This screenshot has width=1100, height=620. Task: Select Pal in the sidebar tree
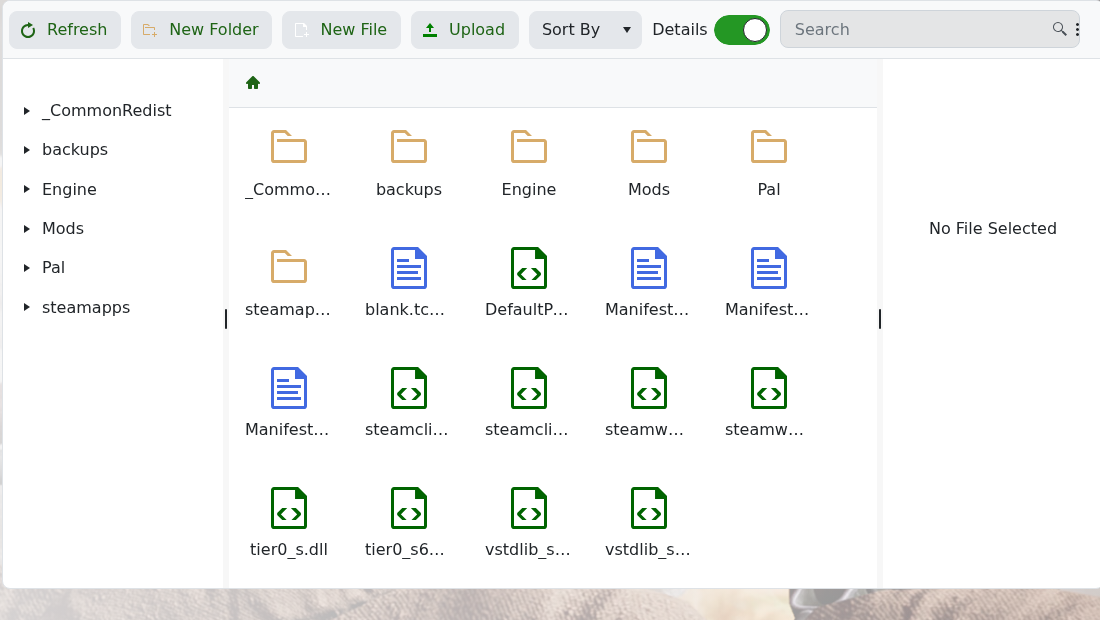coord(53,268)
